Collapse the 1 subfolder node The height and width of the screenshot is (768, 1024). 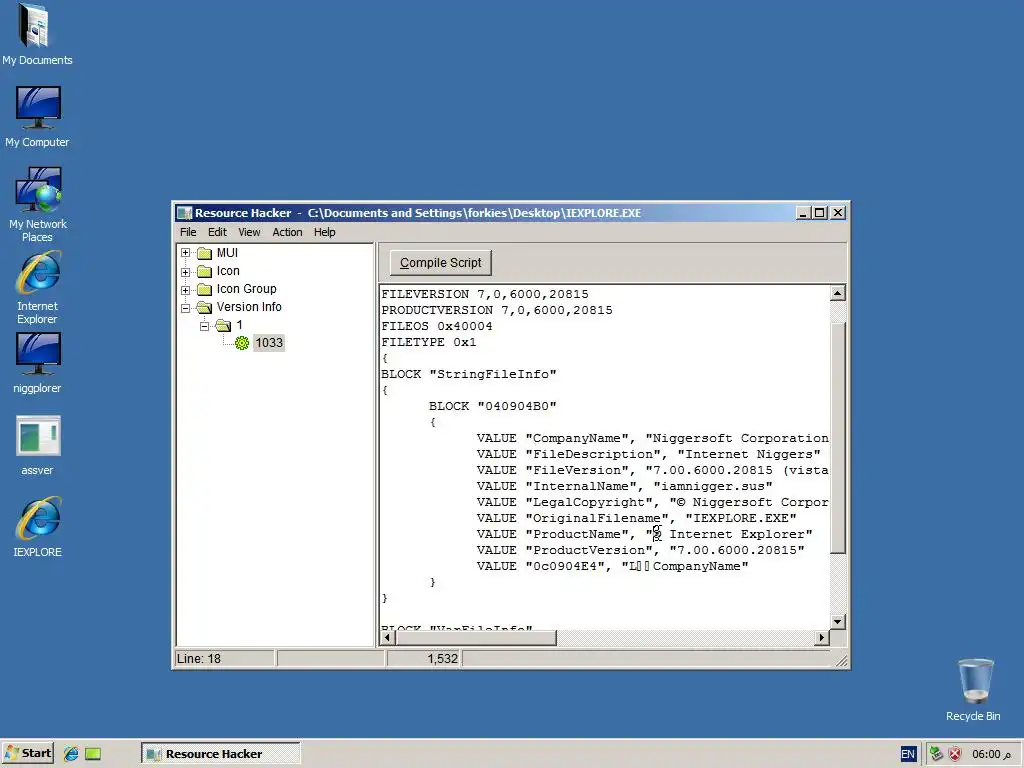(204, 325)
